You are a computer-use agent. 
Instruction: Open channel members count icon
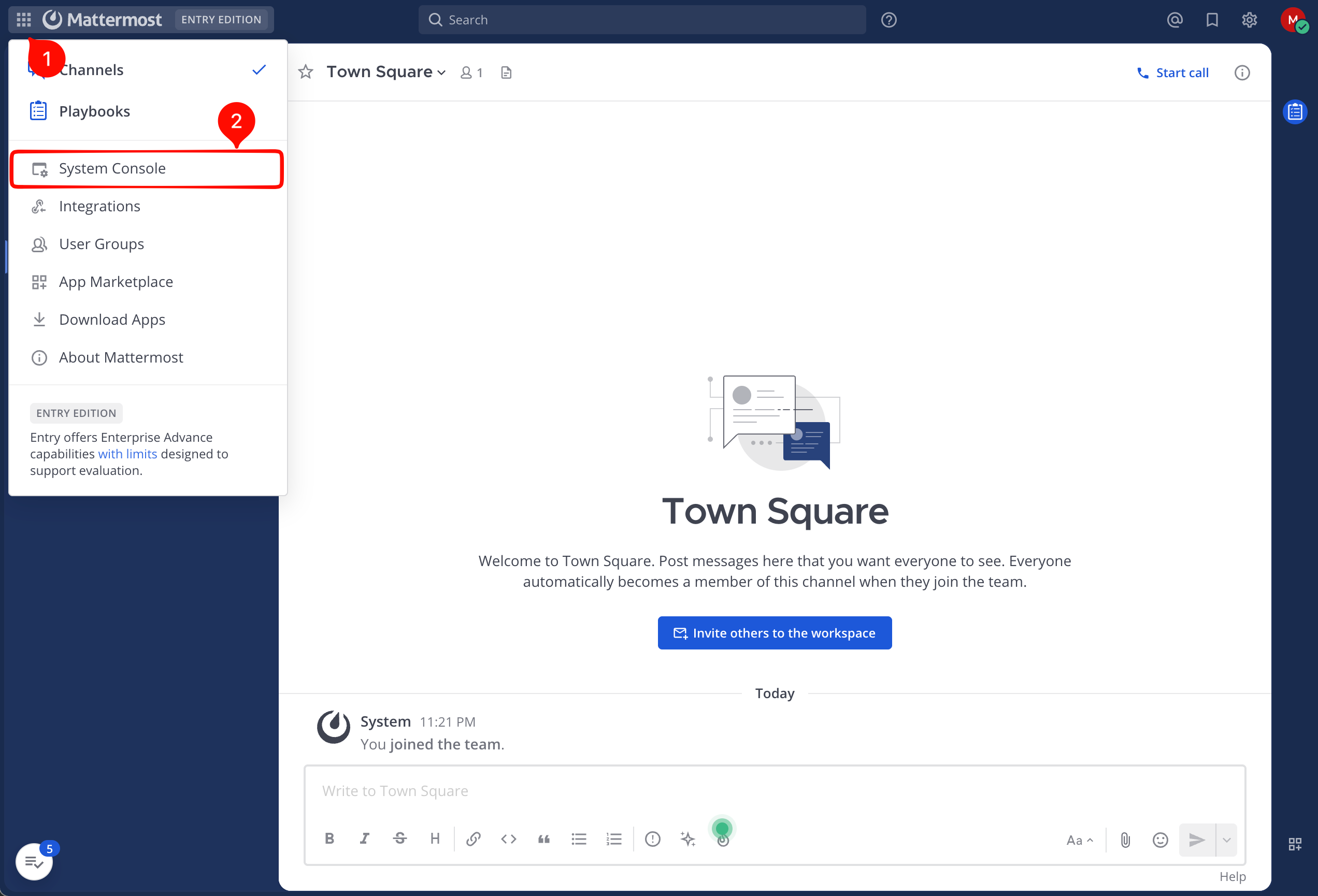(x=471, y=73)
